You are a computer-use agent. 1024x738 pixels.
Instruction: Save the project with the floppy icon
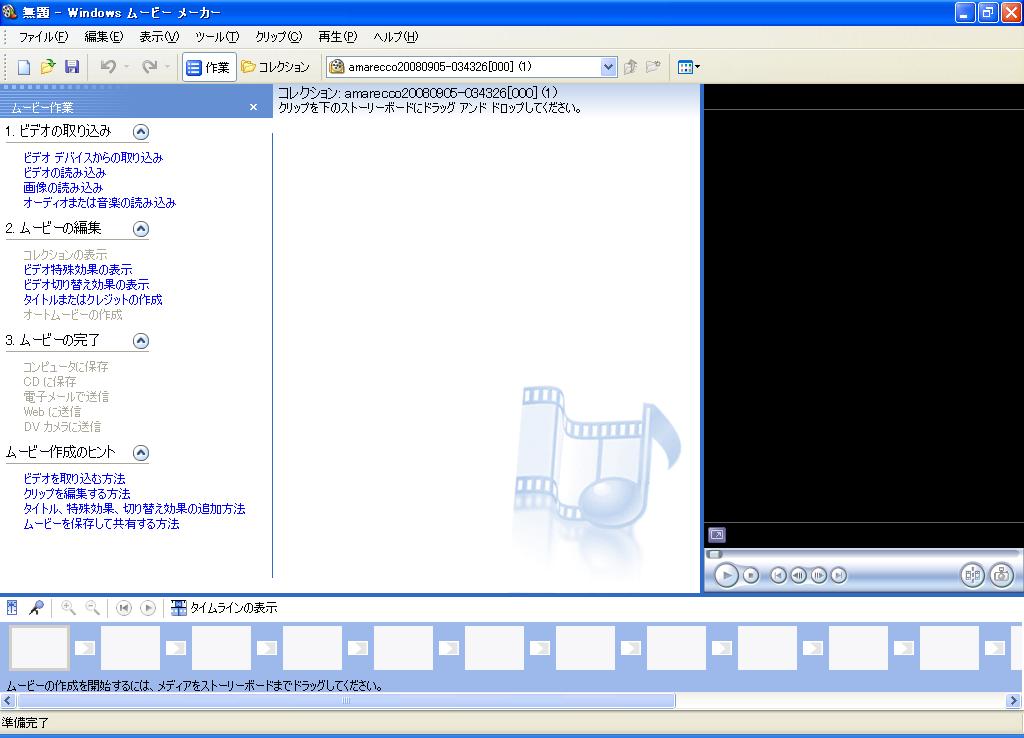coord(72,67)
